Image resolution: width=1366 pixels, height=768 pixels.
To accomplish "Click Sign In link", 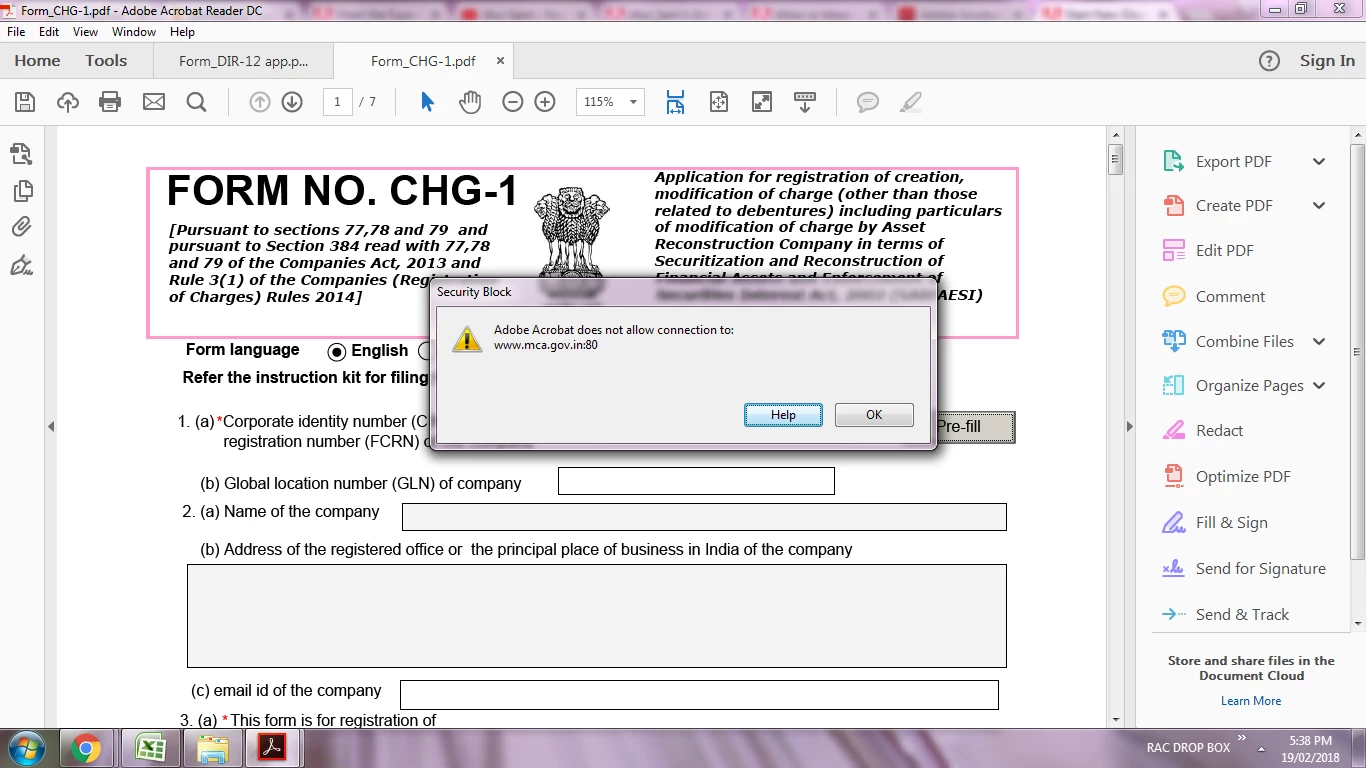I will 1327,61.
